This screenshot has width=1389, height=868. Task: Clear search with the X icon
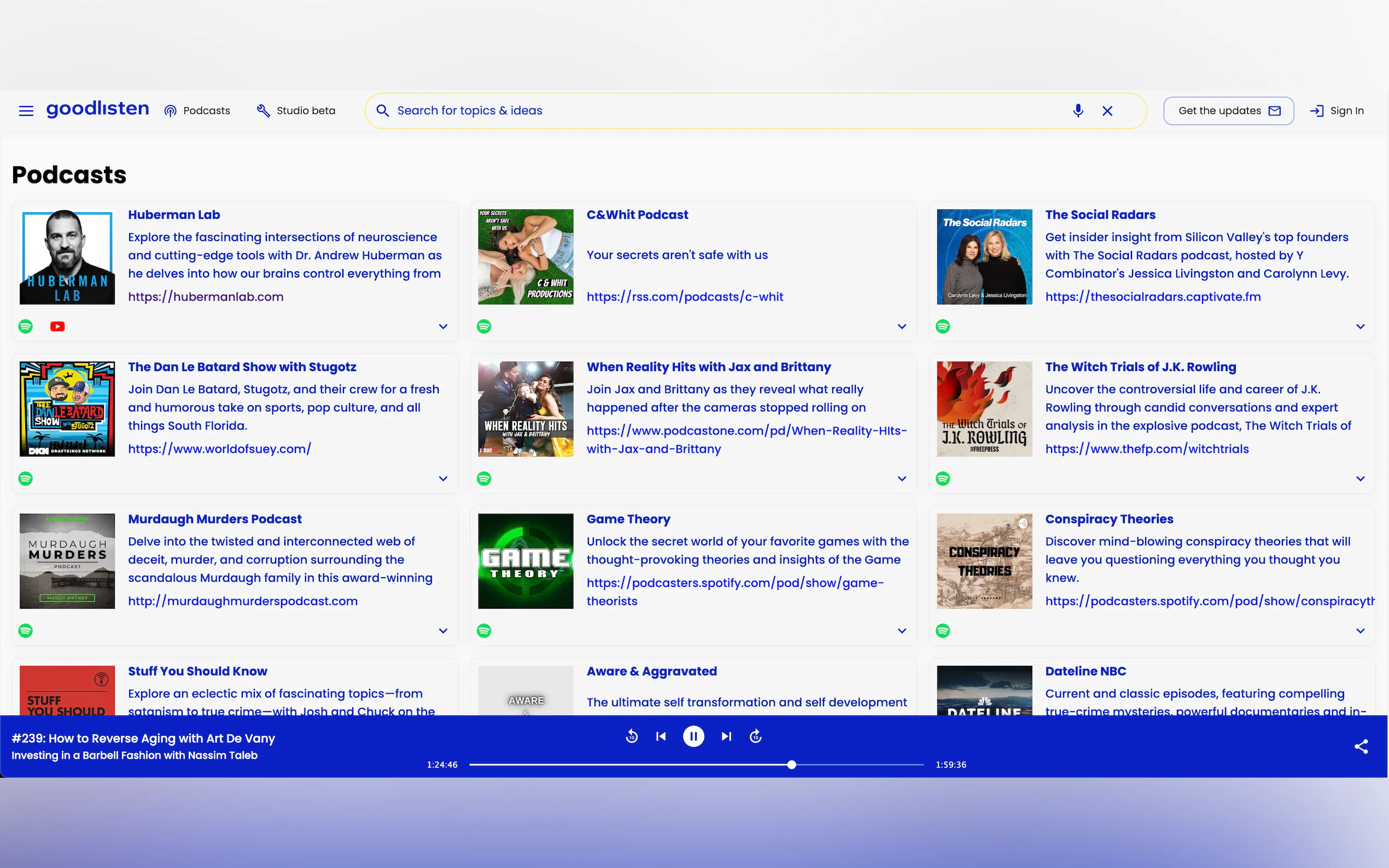[1107, 111]
